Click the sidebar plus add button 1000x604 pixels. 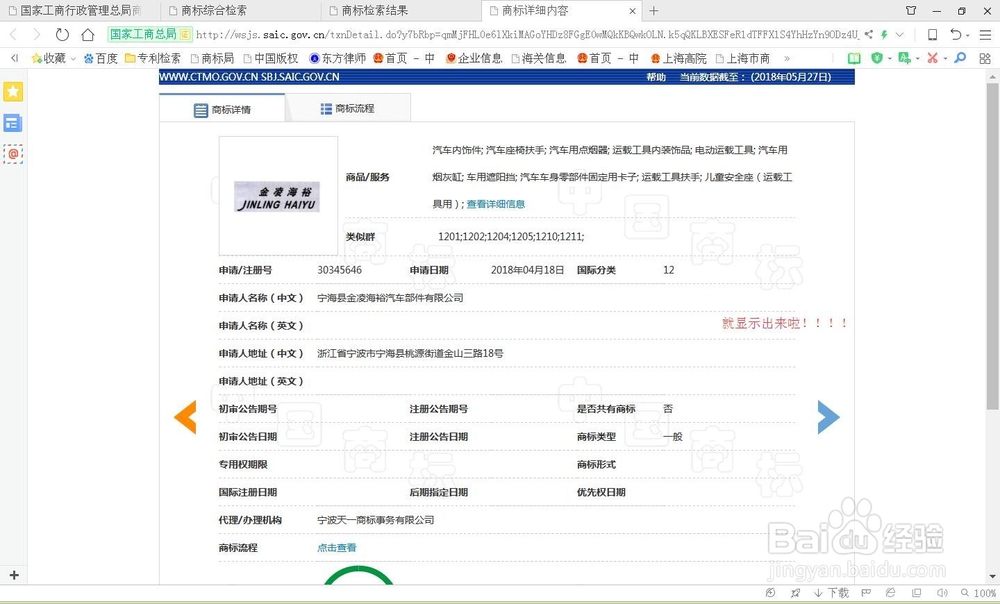[x=14, y=575]
